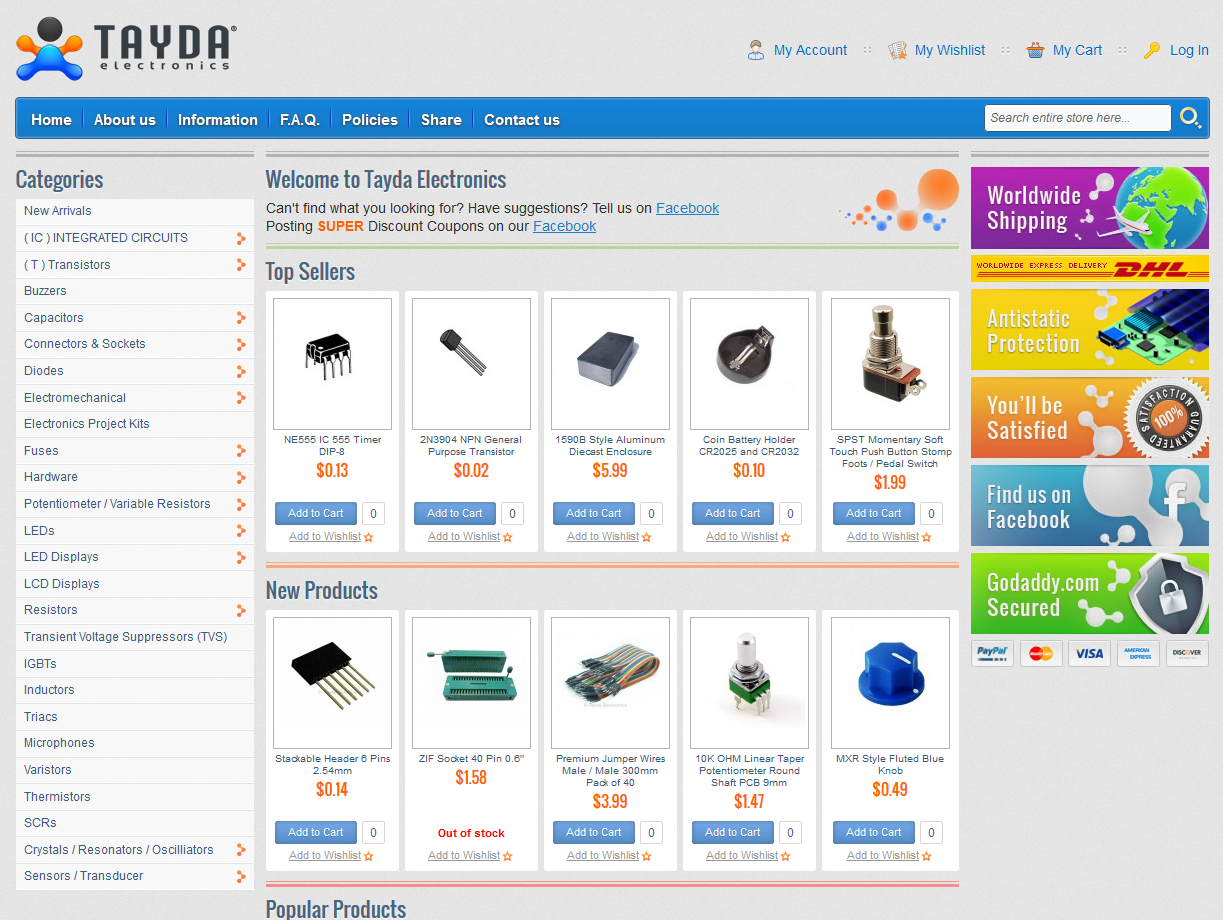
Task: Click the wishlist star for ZIF Socket
Action: point(508,856)
